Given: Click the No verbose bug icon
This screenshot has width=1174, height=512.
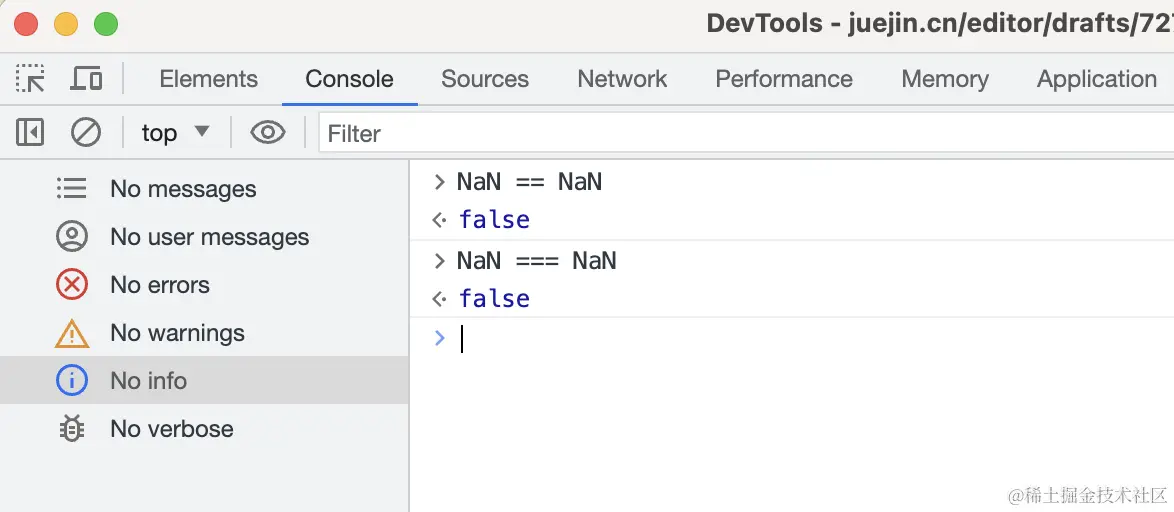Looking at the screenshot, I should pyautogui.click(x=72, y=429).
